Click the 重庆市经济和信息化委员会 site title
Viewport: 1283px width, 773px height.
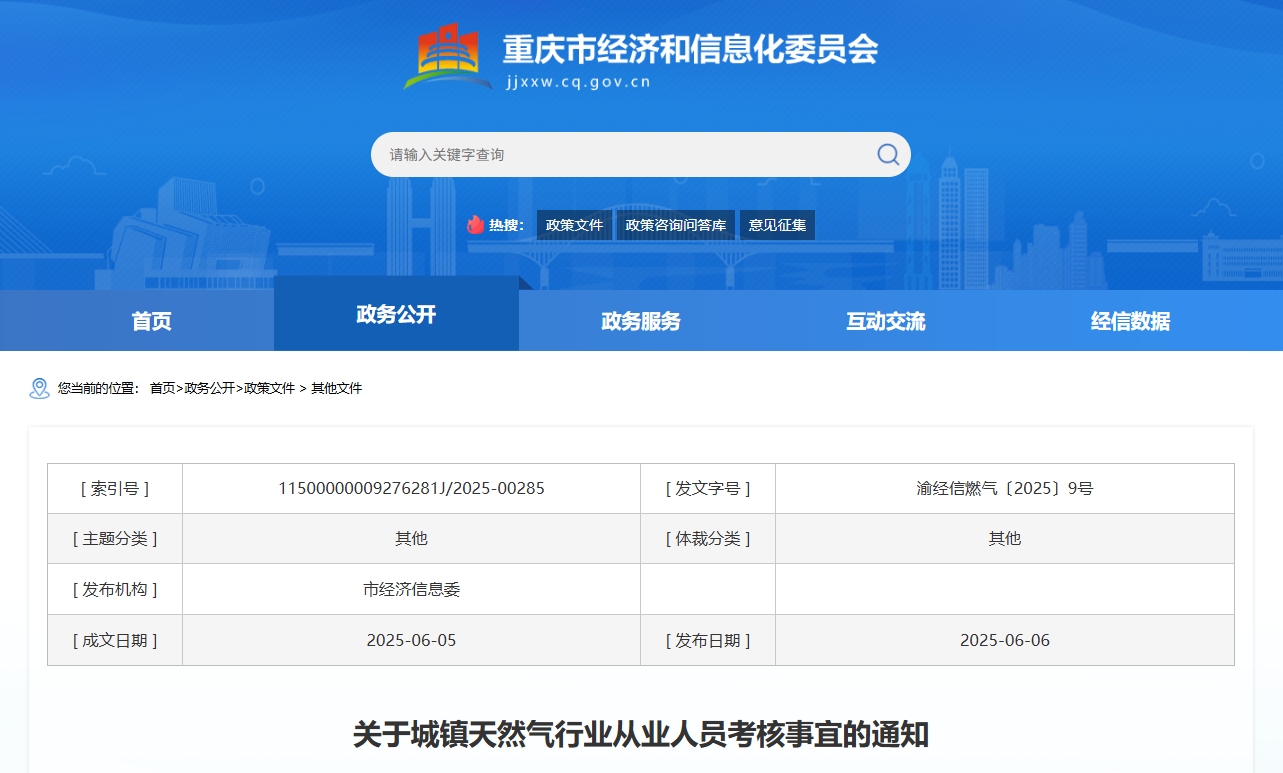pyautogui.click(x=689, y=49)
